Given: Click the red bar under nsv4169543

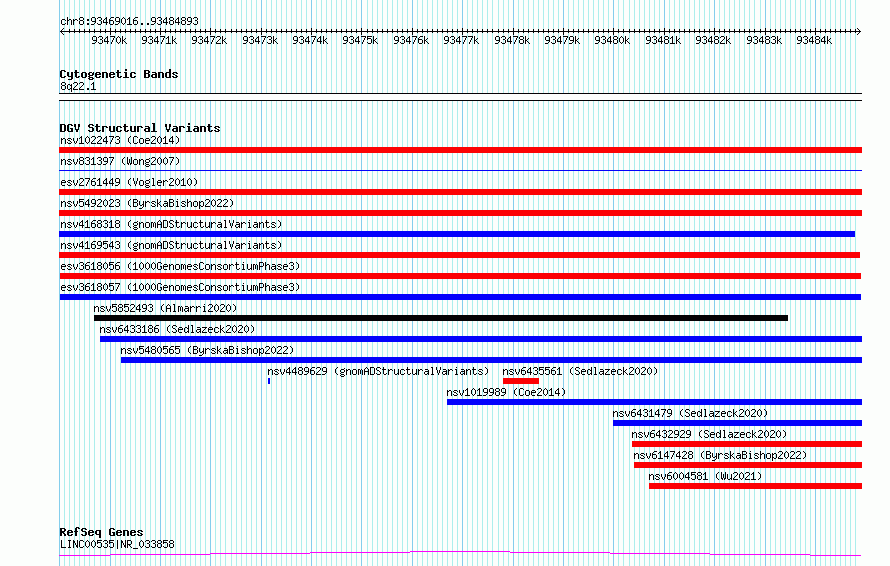Looking at the screenshot, I should point(460,255).
